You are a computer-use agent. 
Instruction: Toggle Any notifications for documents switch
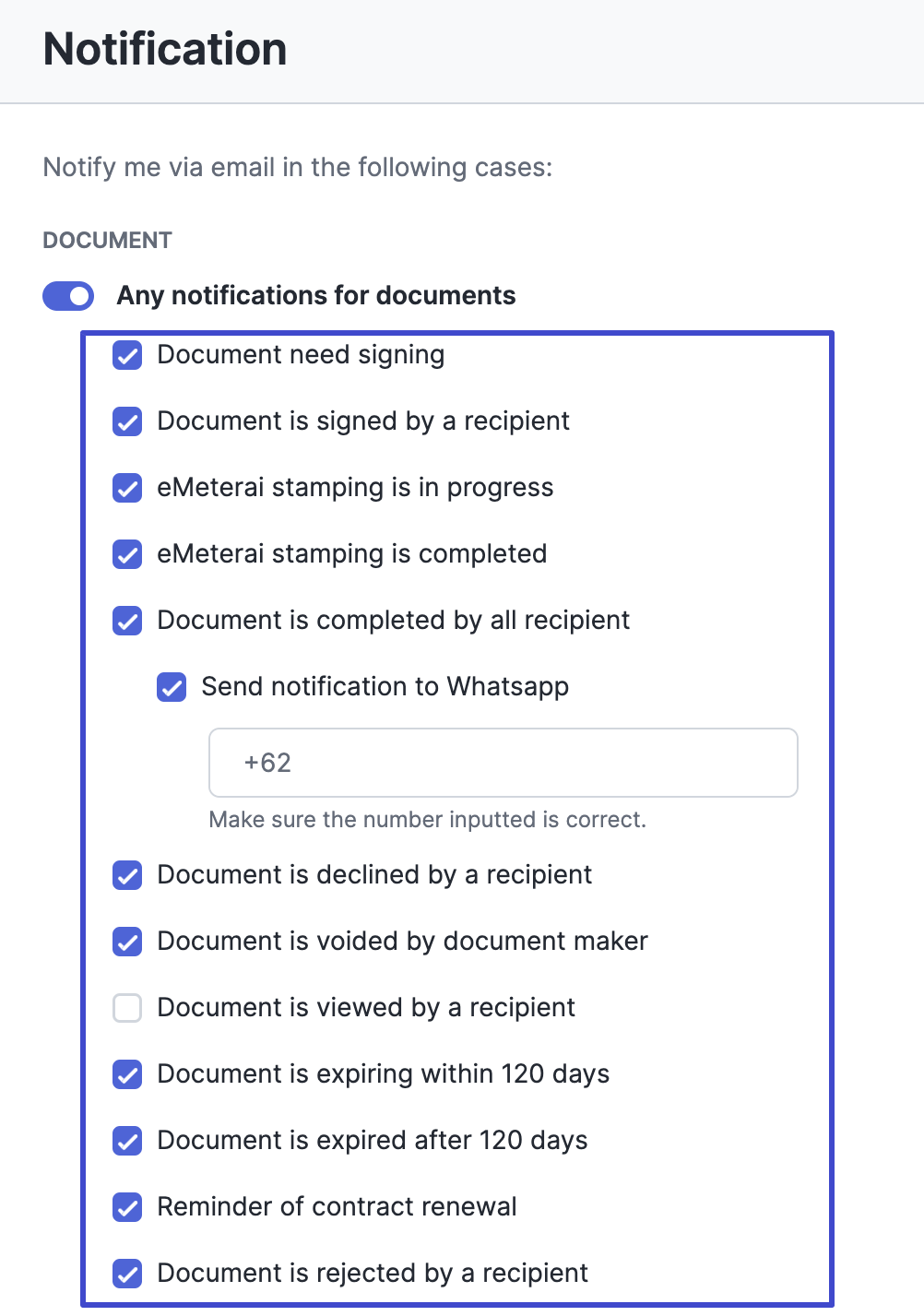68,296
